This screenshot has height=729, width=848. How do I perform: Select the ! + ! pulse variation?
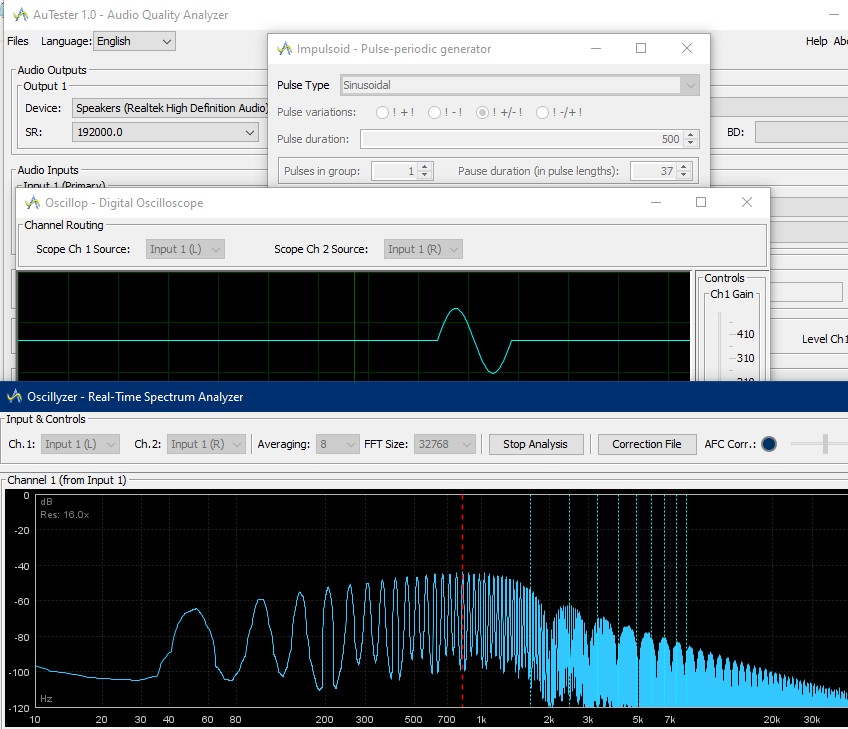[x=382, y=112]
